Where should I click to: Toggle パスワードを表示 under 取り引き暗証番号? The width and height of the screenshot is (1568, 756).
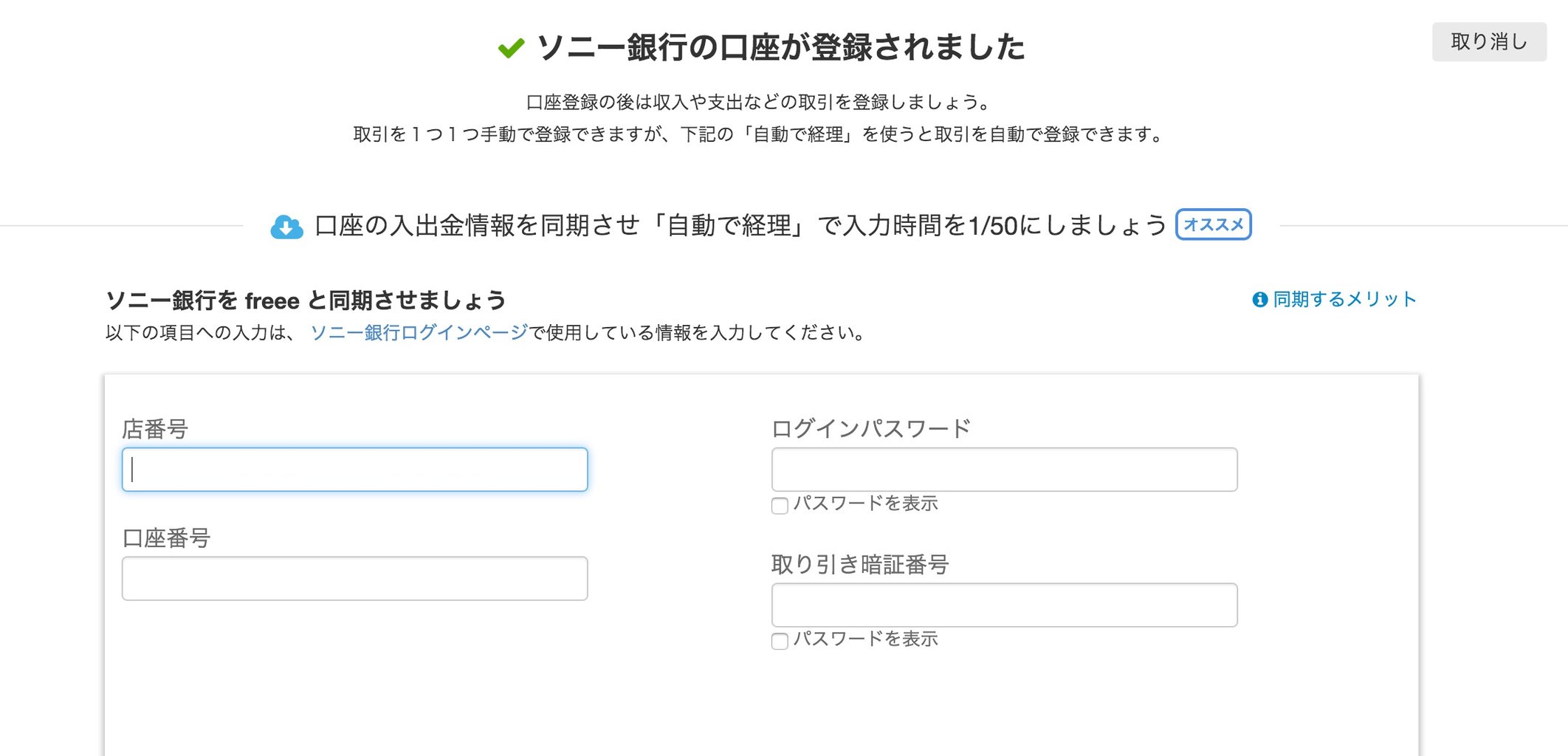[x=780, y=641]
